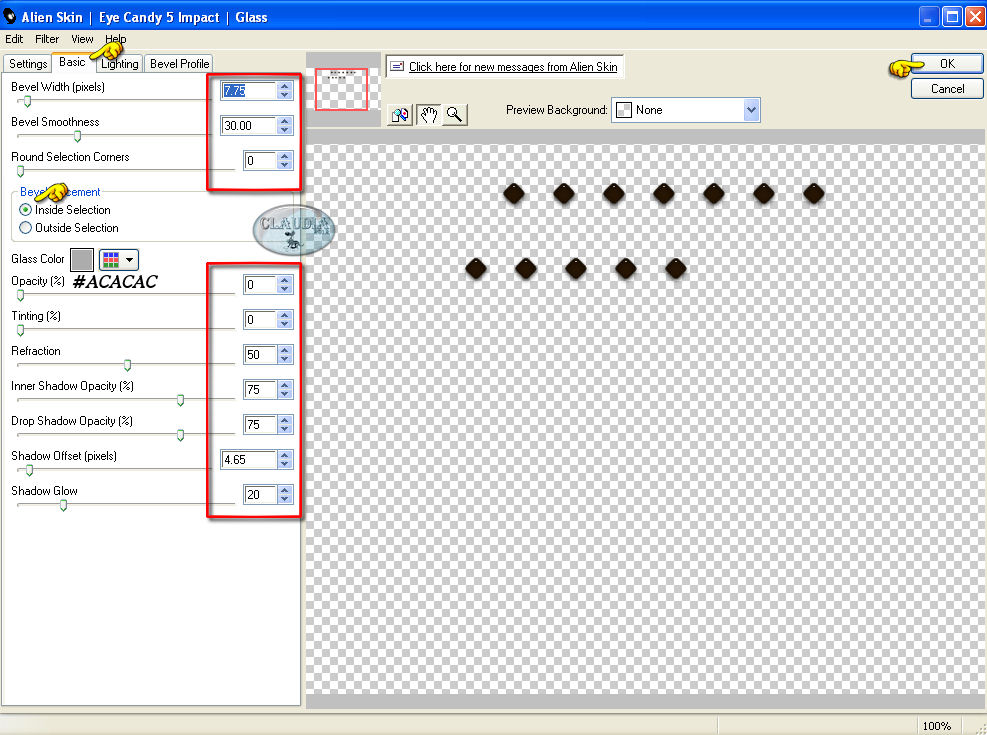Click the Opacity value field

pos(260,284)
